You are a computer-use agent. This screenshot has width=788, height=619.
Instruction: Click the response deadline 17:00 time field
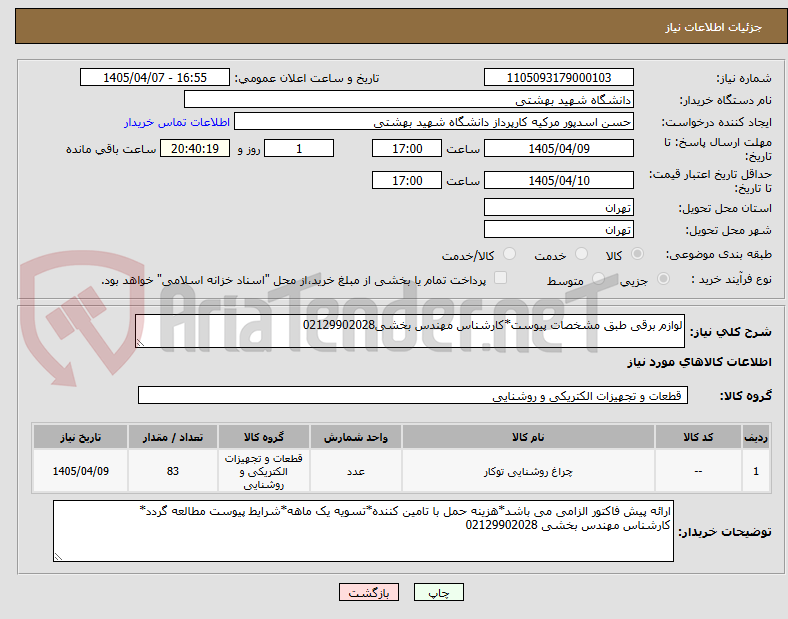pos(407,148)
